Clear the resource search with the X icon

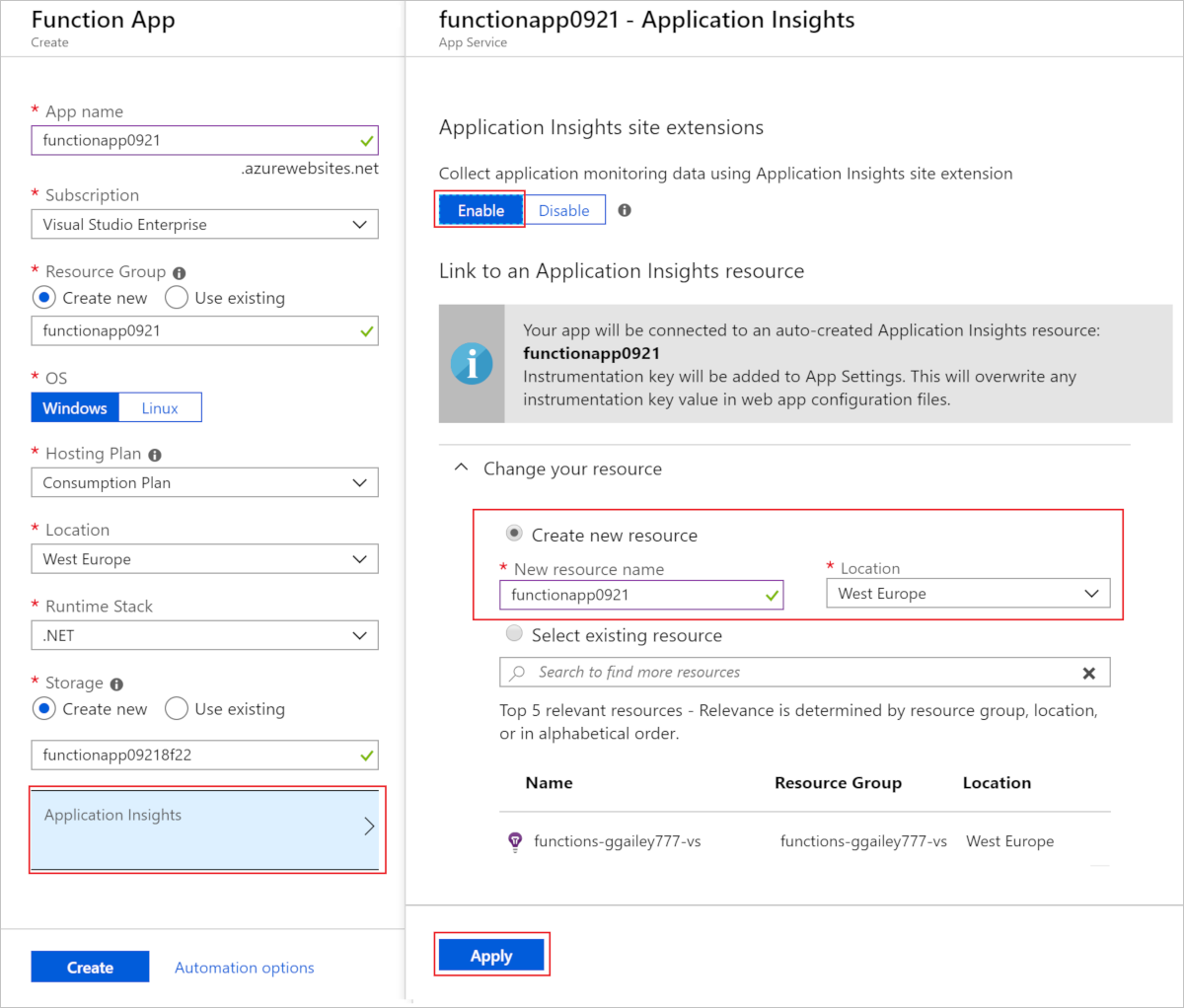point(1089,672)
